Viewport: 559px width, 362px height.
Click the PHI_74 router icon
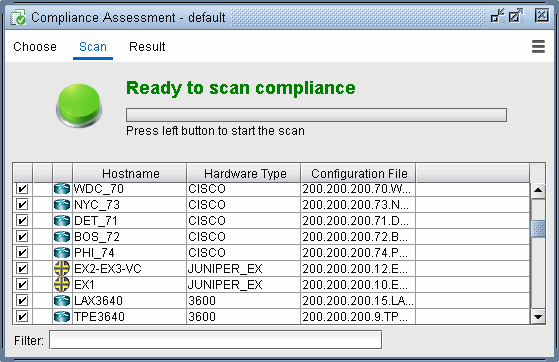click(62, 253)
